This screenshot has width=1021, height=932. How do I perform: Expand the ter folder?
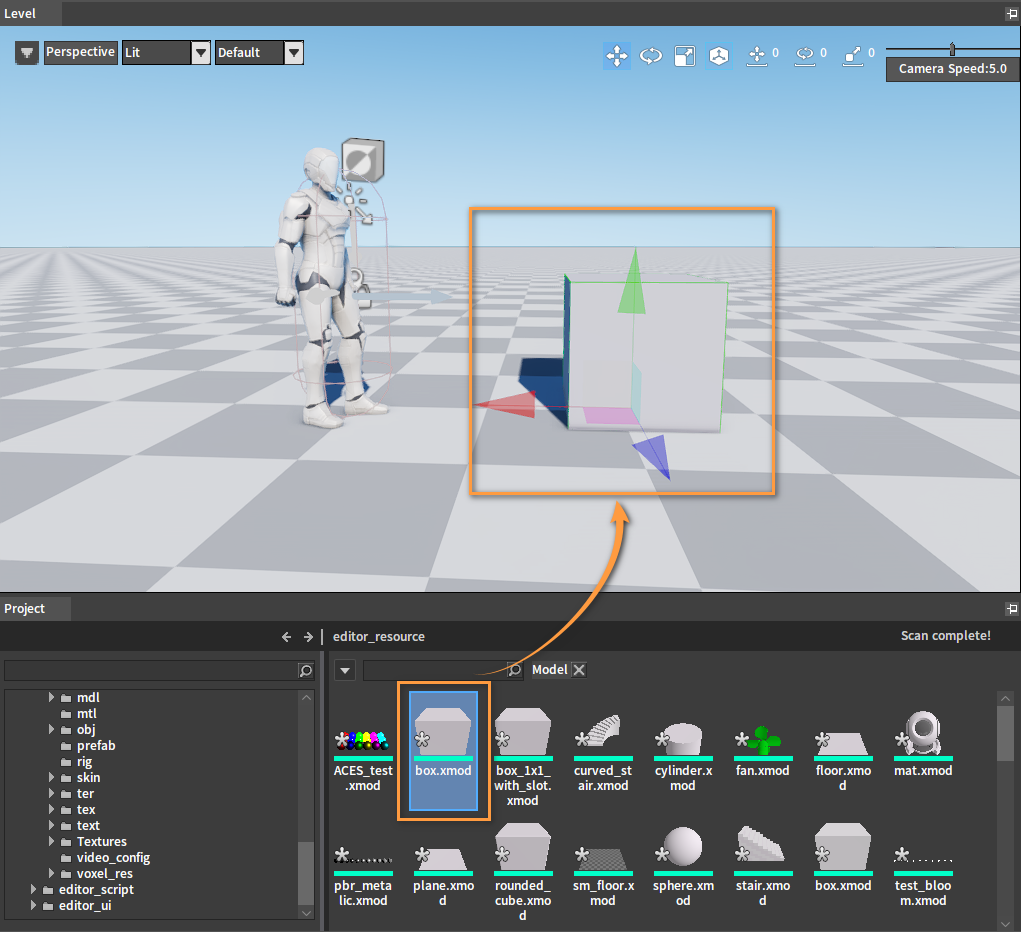[x=51, y=793]
